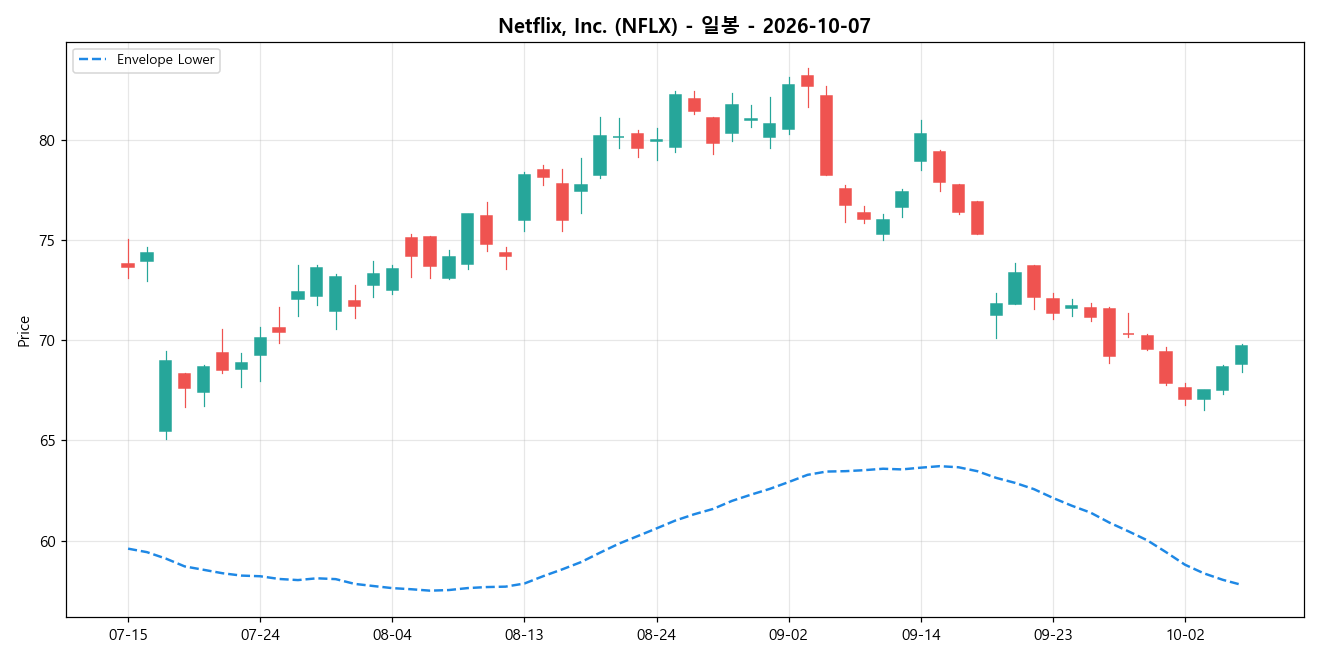Image resolution: width=1320 pixels, height=660 pixels.
Task: Click the '07-15' x-axis date label
Action: tap(128, 634)
